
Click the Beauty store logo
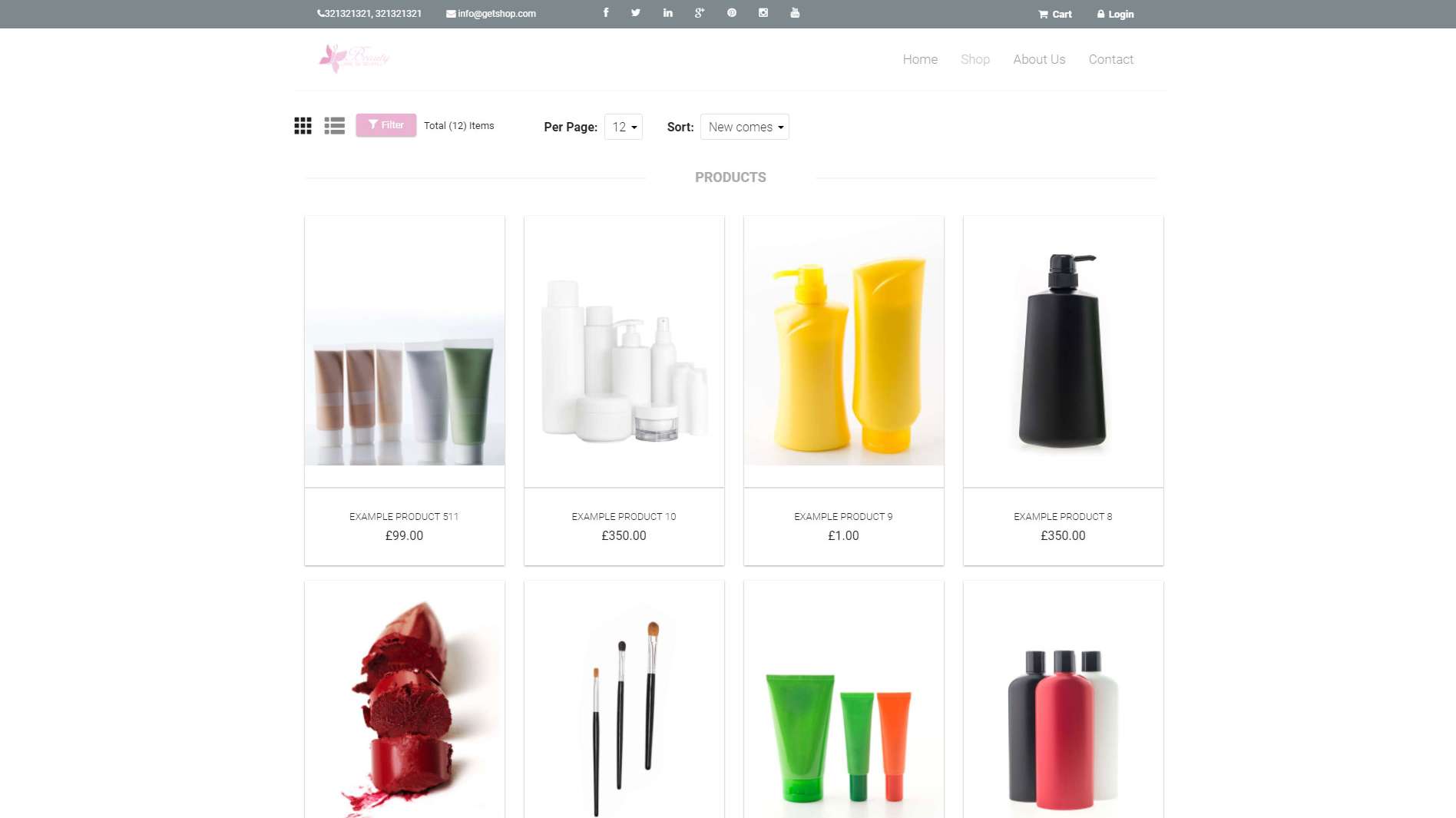(x=354, y=58)
